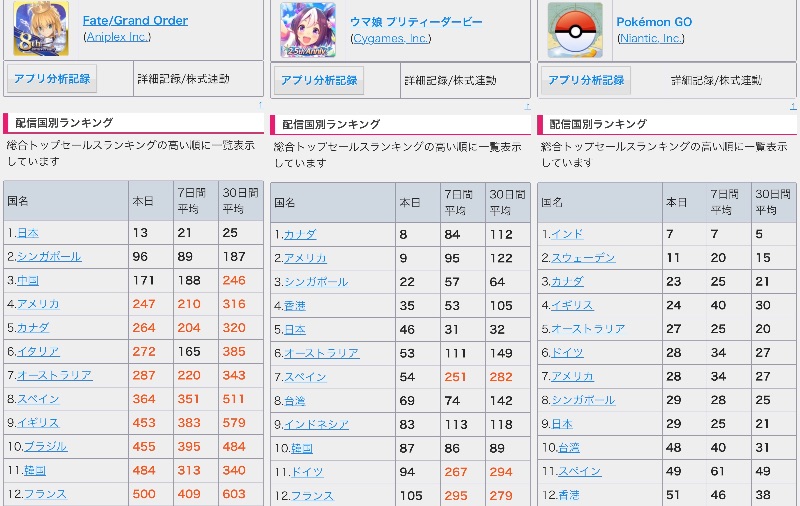Select スウェーデン in the Pokémon GO ranking

click(584, 257)
